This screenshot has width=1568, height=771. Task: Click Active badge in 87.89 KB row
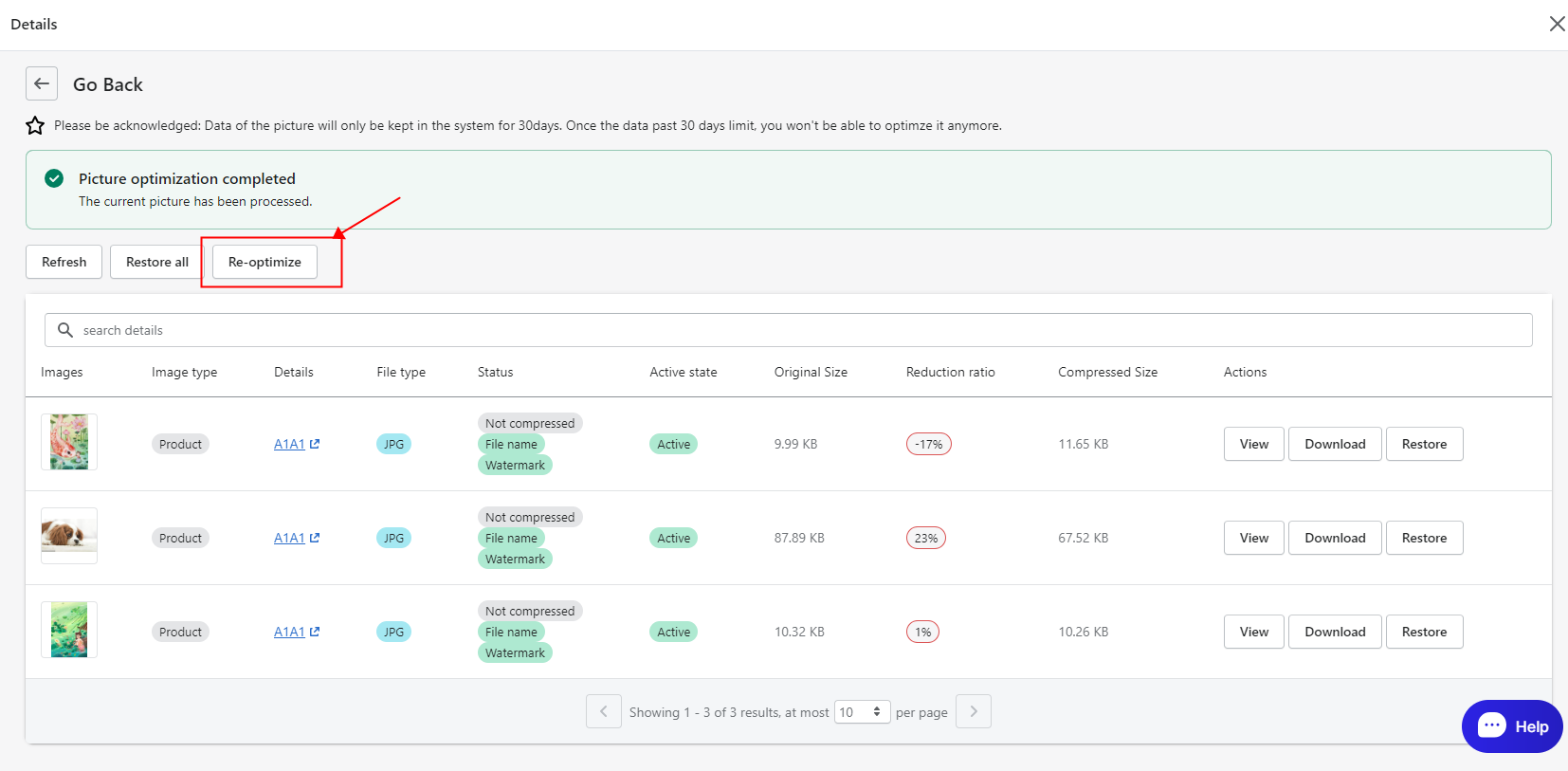[x=673, y=538]
